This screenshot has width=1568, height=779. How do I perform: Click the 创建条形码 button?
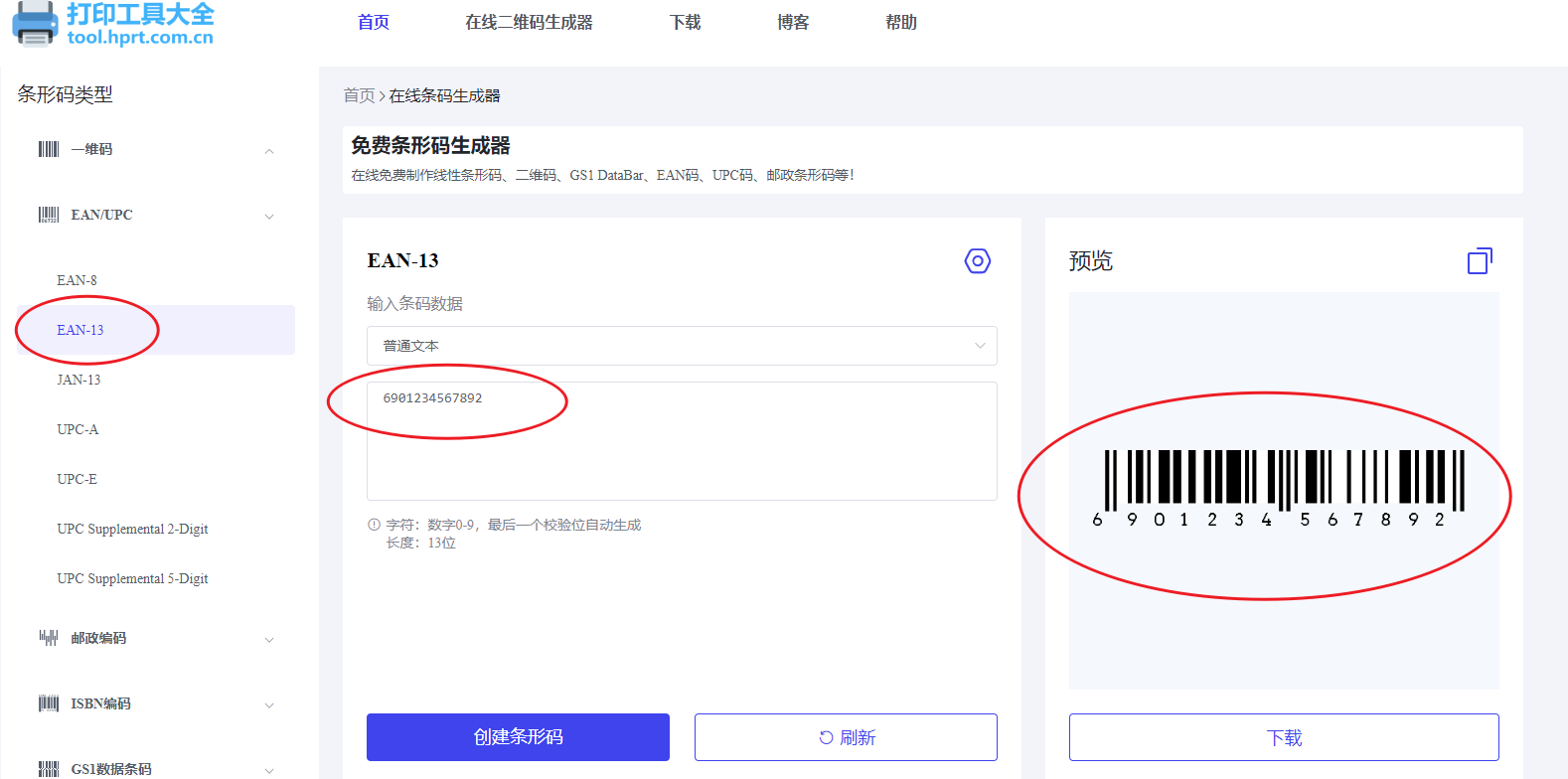click(x=518, y=737)
